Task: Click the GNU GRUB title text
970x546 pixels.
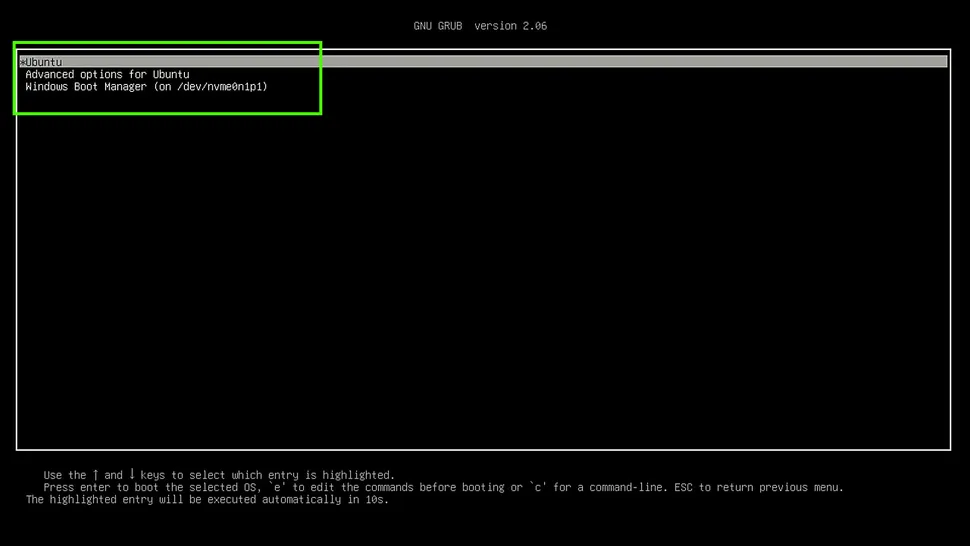Action: tap(438, 26)
